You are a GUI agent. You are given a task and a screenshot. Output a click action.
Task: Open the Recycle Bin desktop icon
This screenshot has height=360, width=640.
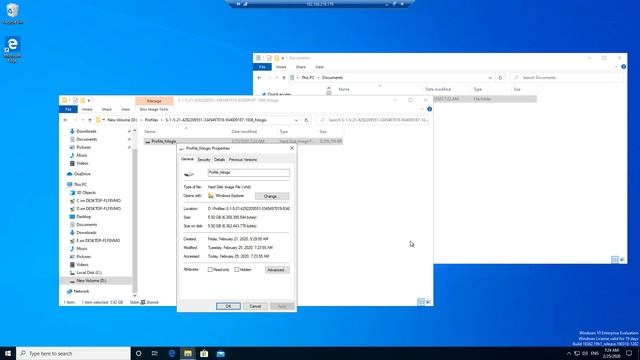[13, 13]
